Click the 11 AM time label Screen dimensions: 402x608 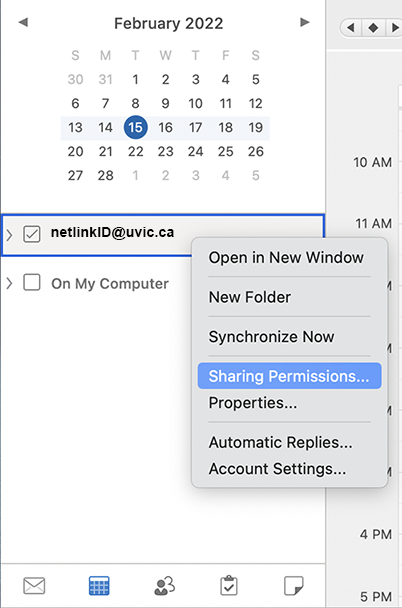(x=374, y=223)
